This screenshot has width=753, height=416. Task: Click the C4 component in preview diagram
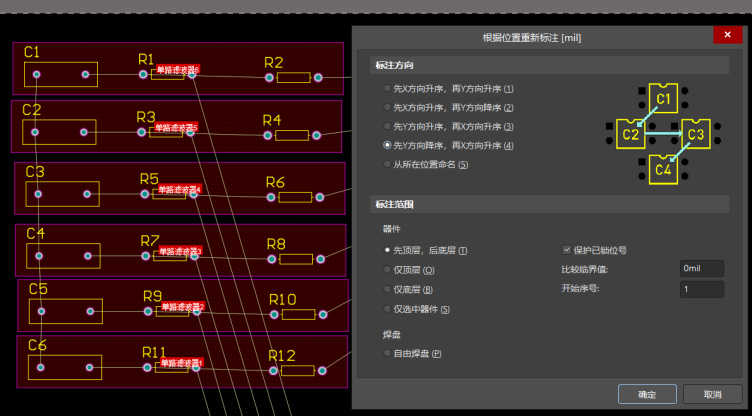click(664, 170)
